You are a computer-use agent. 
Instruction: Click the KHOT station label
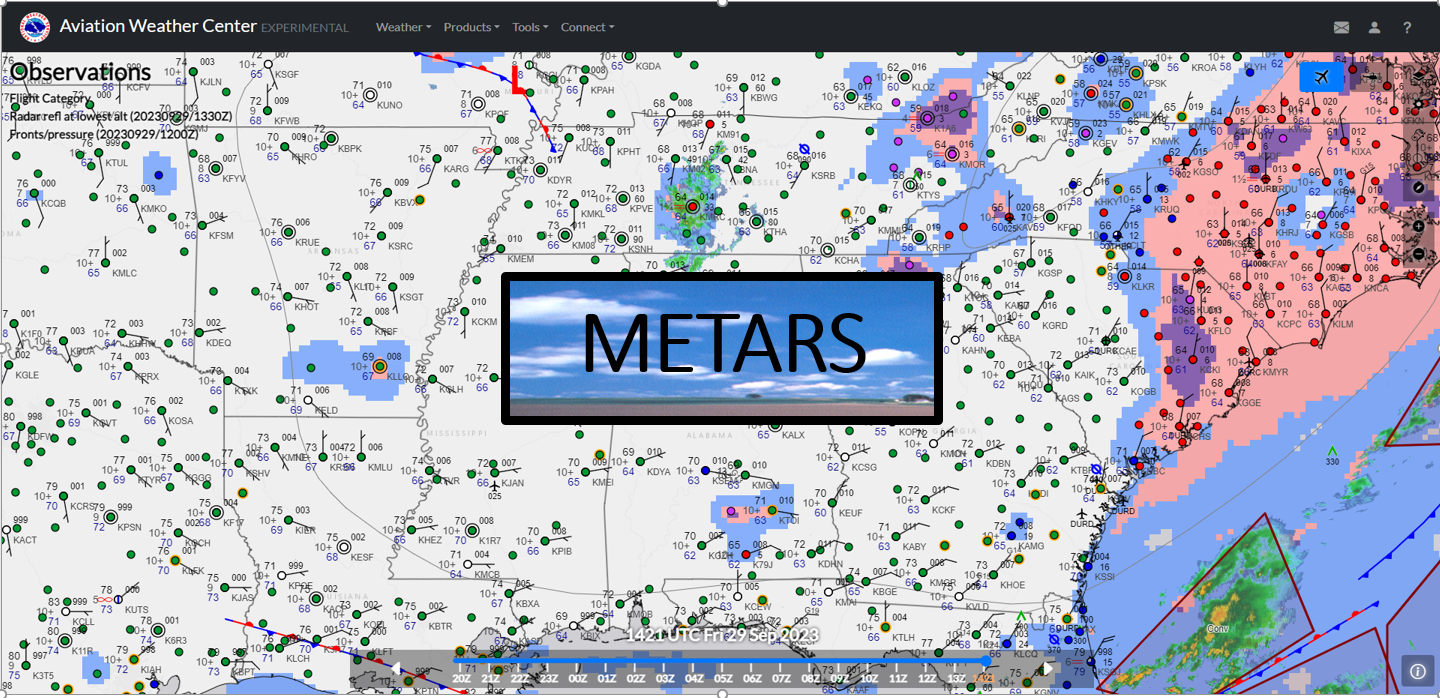(307, 306)
